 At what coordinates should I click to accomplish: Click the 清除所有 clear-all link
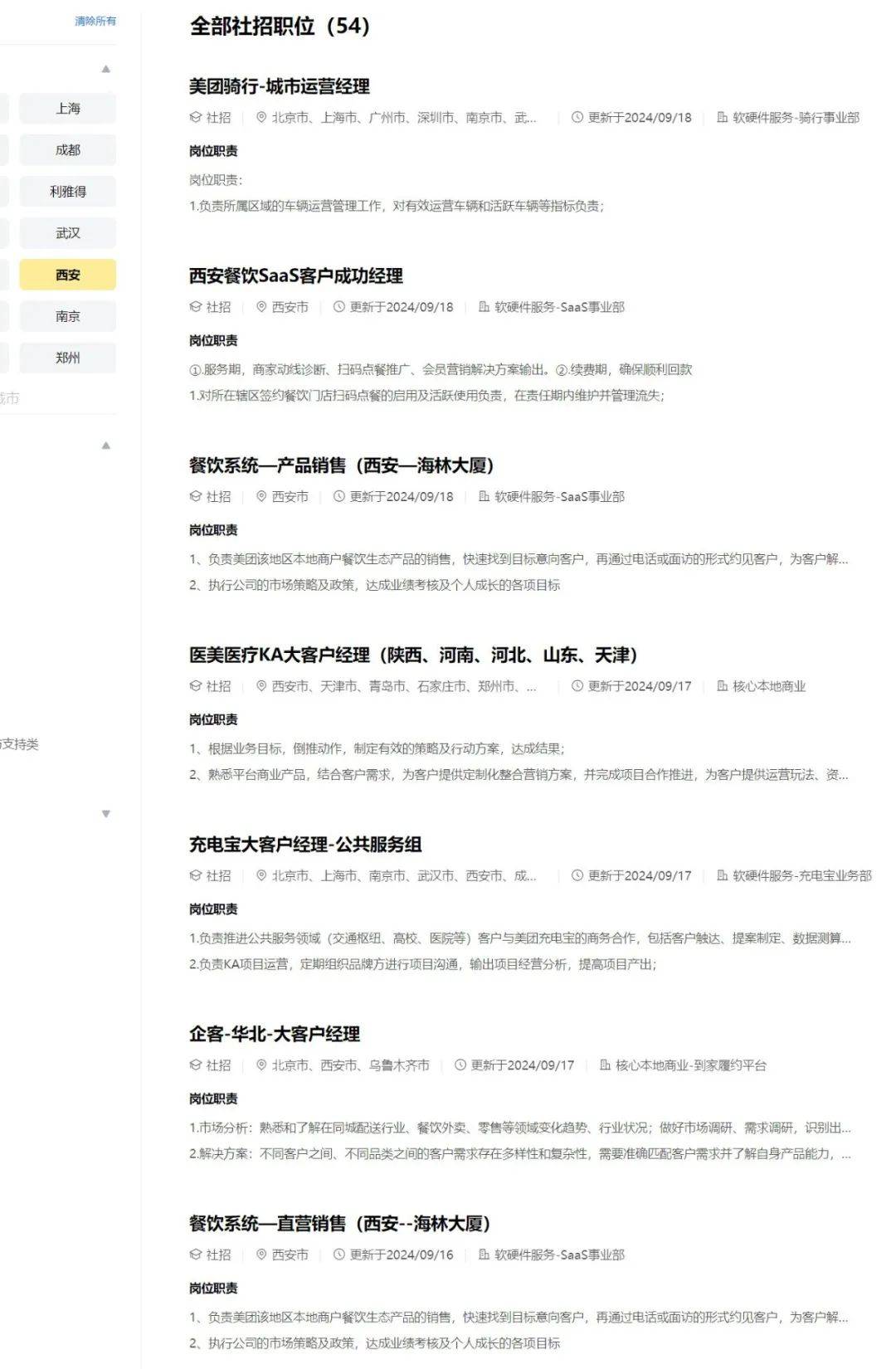(95, 21)
